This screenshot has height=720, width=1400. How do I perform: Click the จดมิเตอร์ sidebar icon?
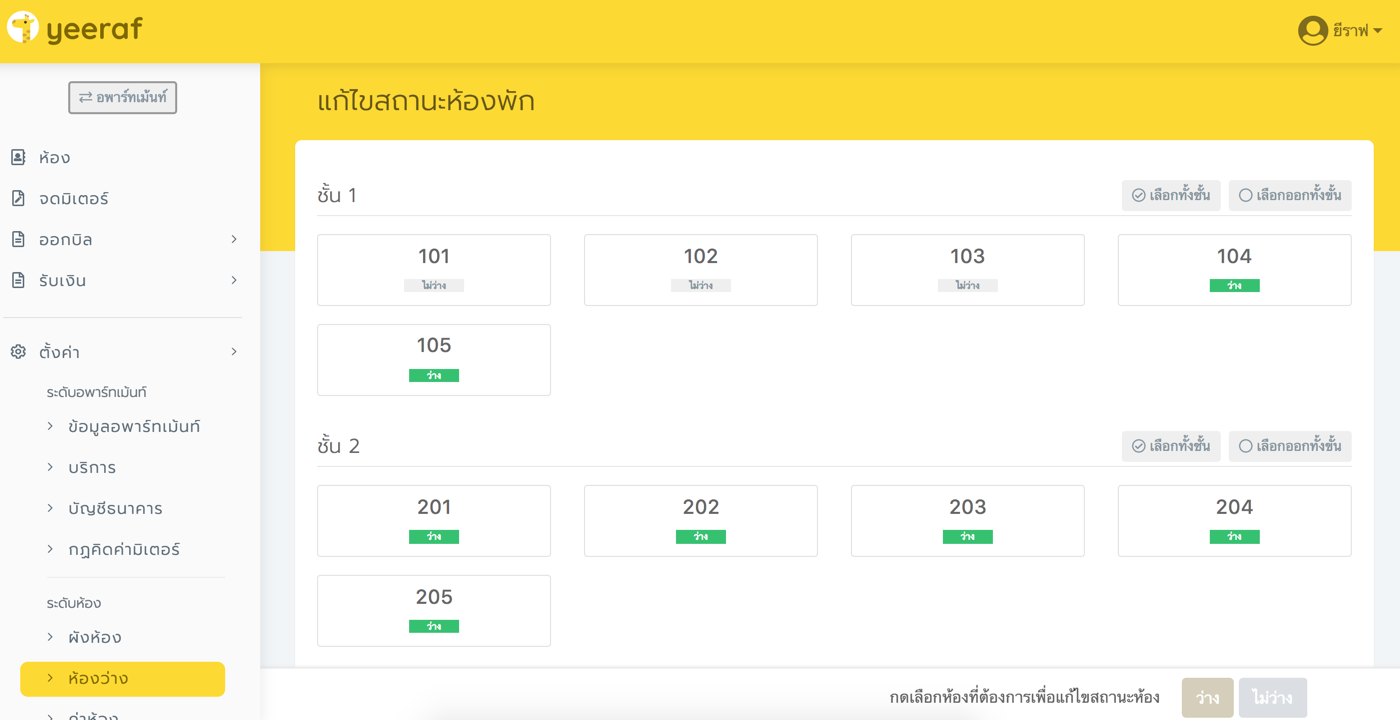tap(18, 198)
